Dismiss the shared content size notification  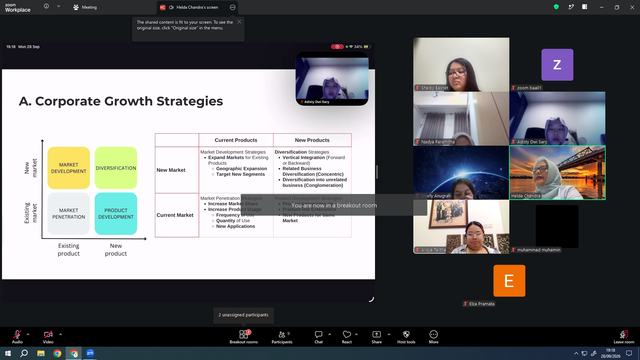coord(239,22)
